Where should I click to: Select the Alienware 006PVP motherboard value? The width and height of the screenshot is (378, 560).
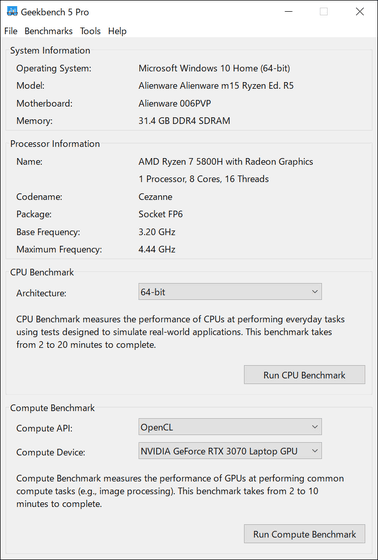tap(175, 104)
